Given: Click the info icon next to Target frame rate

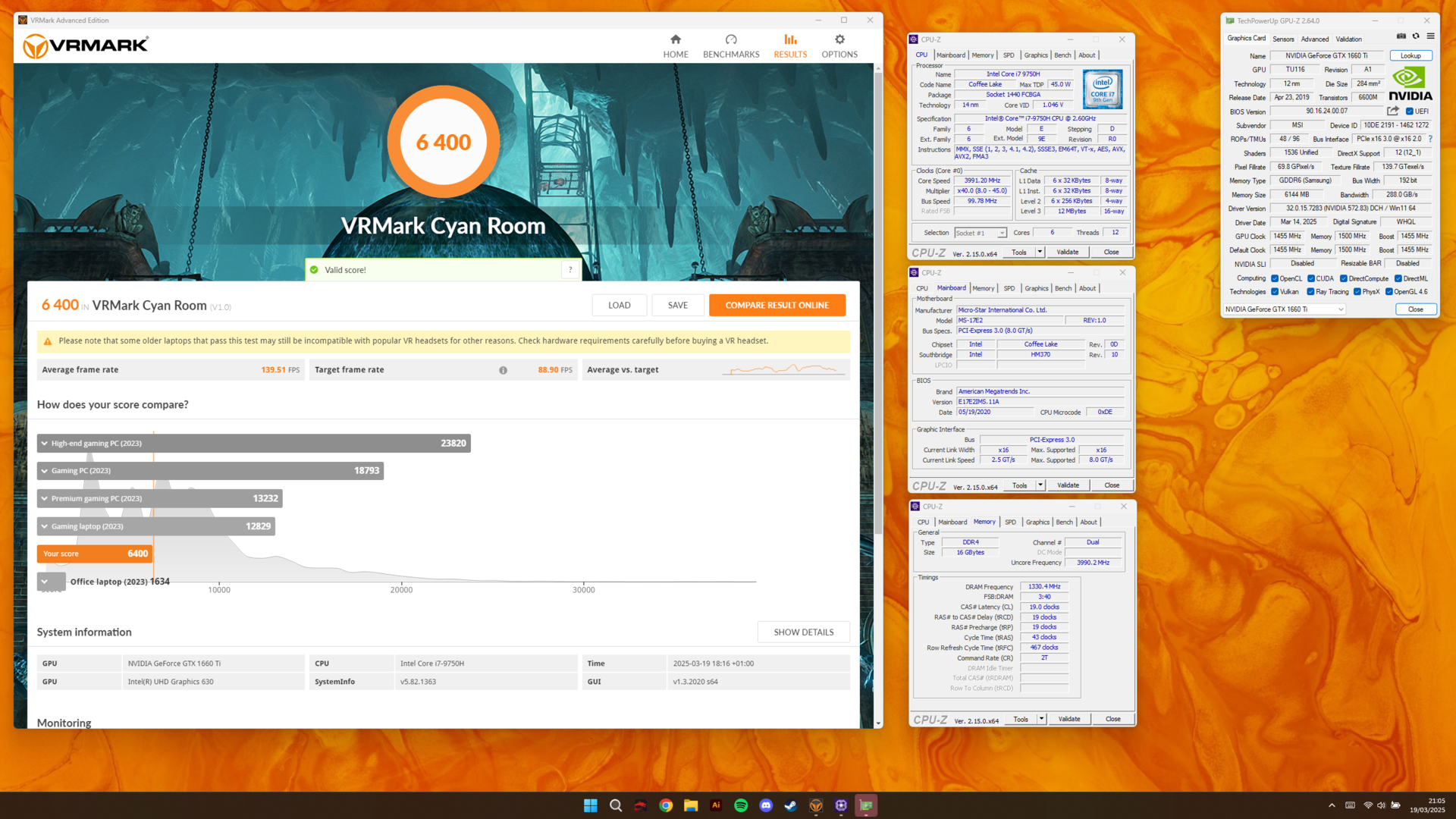Looking at the screenshot, I should [x=503, y=370].
